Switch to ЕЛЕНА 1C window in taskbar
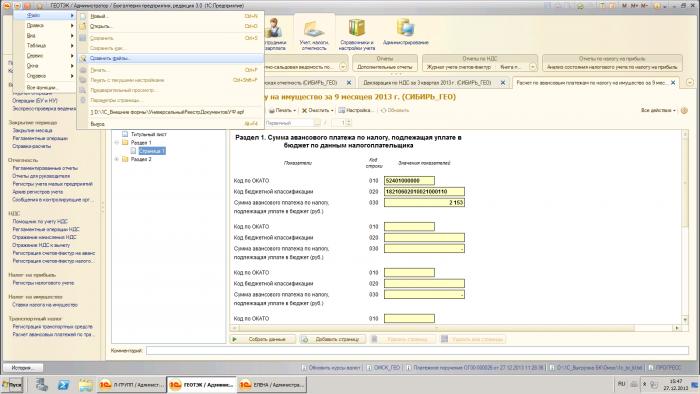Image resolution: width=700 pixels, height=394 pixels. (x=271, y=385)
